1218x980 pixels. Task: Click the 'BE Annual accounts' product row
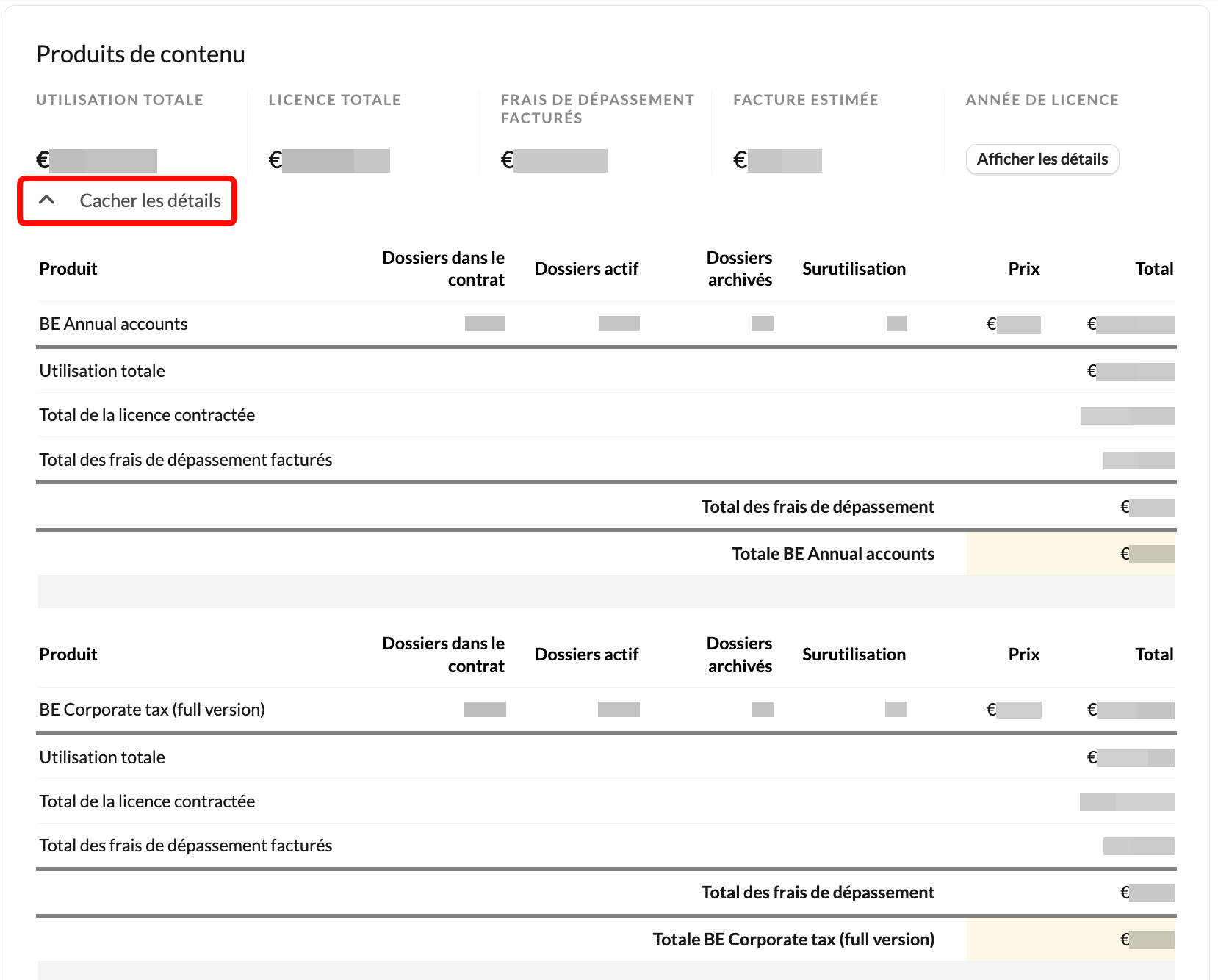point(606,324)
